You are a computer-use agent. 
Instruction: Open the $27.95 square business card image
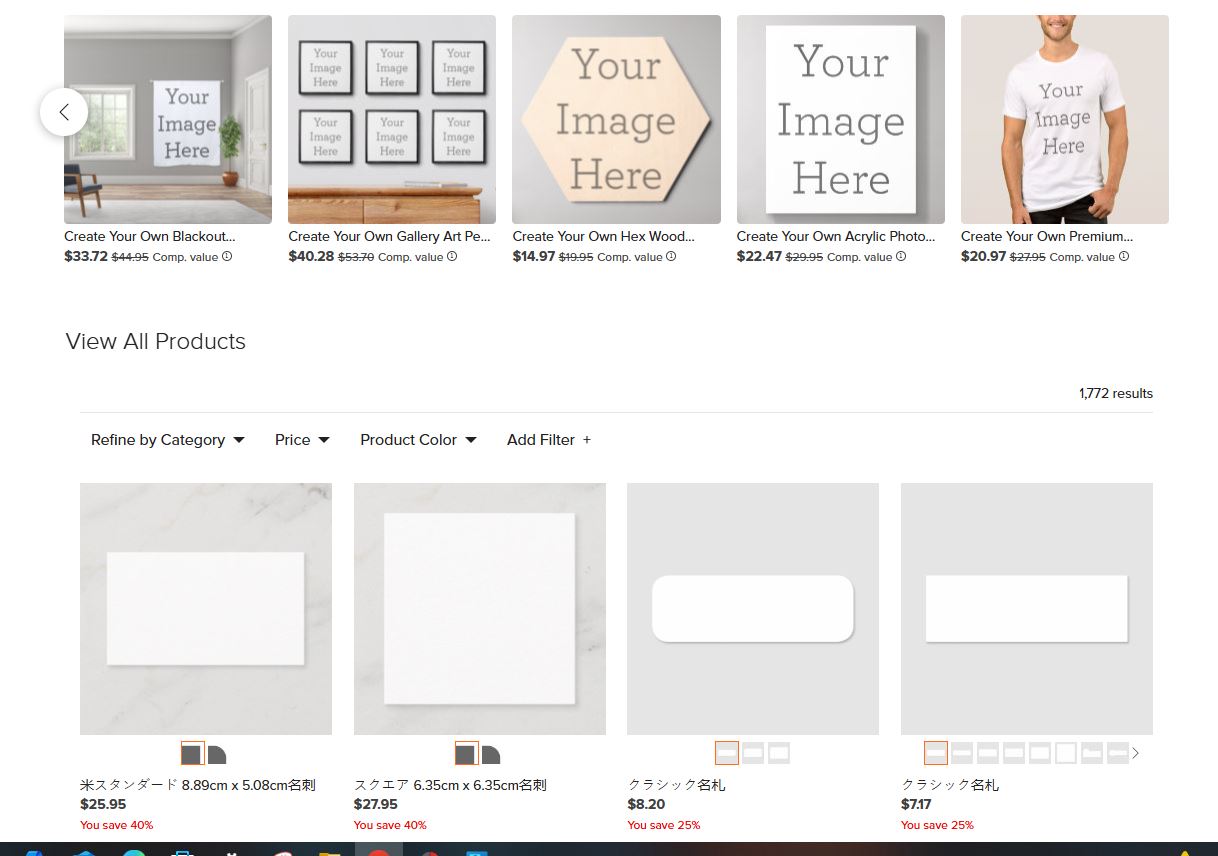pyautogui.click(x=480, y=609)
